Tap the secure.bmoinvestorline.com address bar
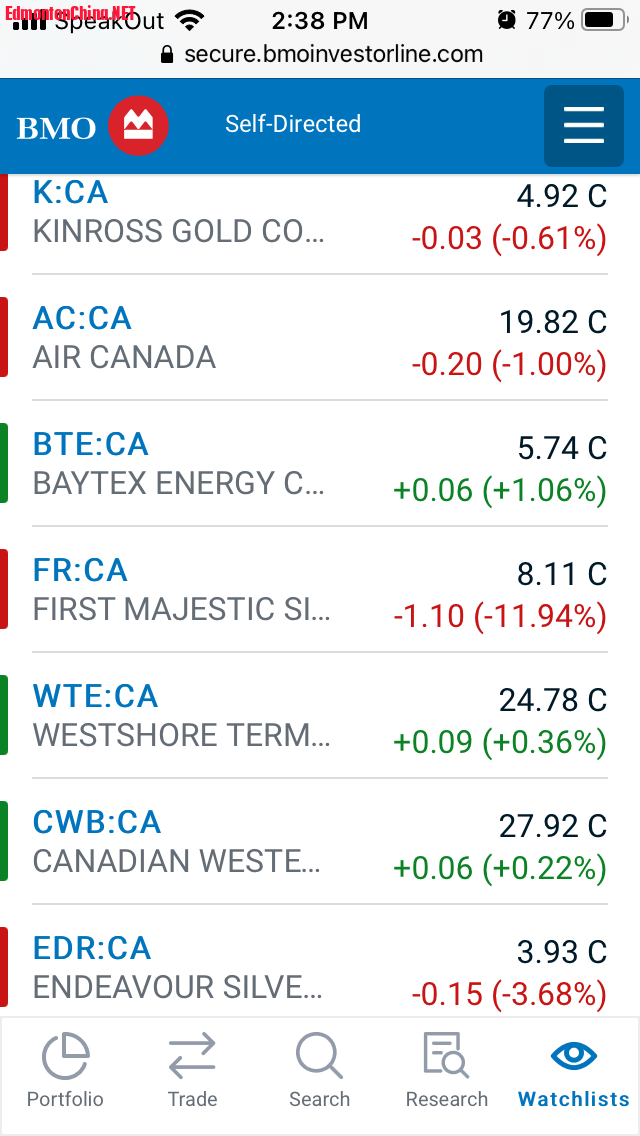Viewport: 640px width, 1136px height. tap(333, 54)
